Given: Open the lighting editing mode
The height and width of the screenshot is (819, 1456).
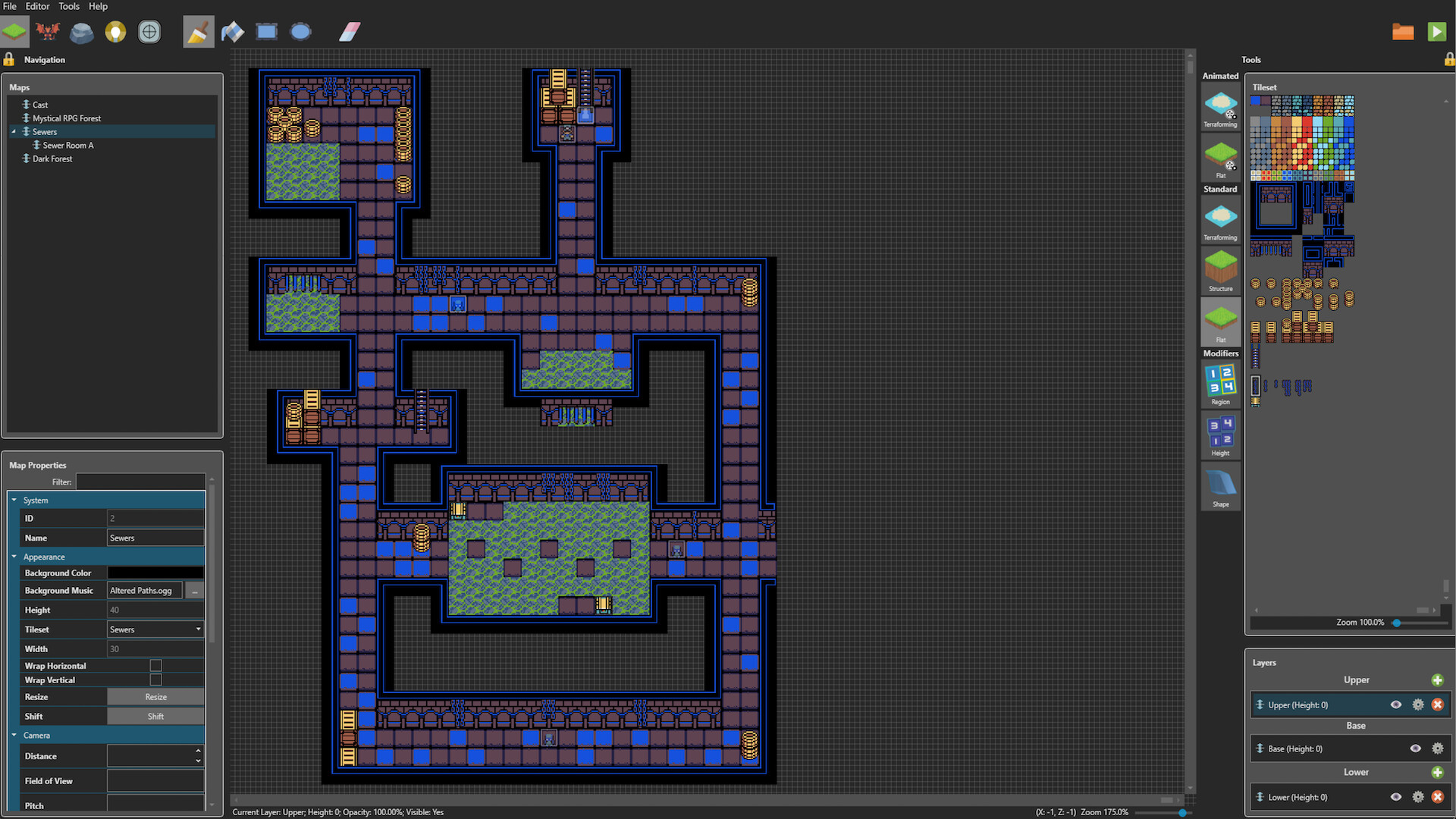Looking at the screenshot, I should (x=115, y=31).
